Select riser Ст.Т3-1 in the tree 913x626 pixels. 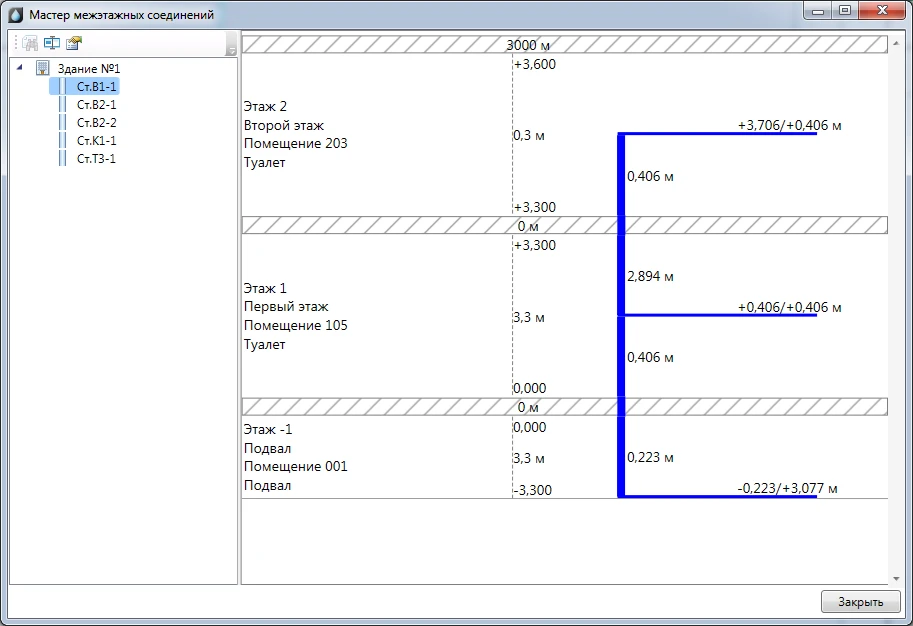click(x=96, y=159)
